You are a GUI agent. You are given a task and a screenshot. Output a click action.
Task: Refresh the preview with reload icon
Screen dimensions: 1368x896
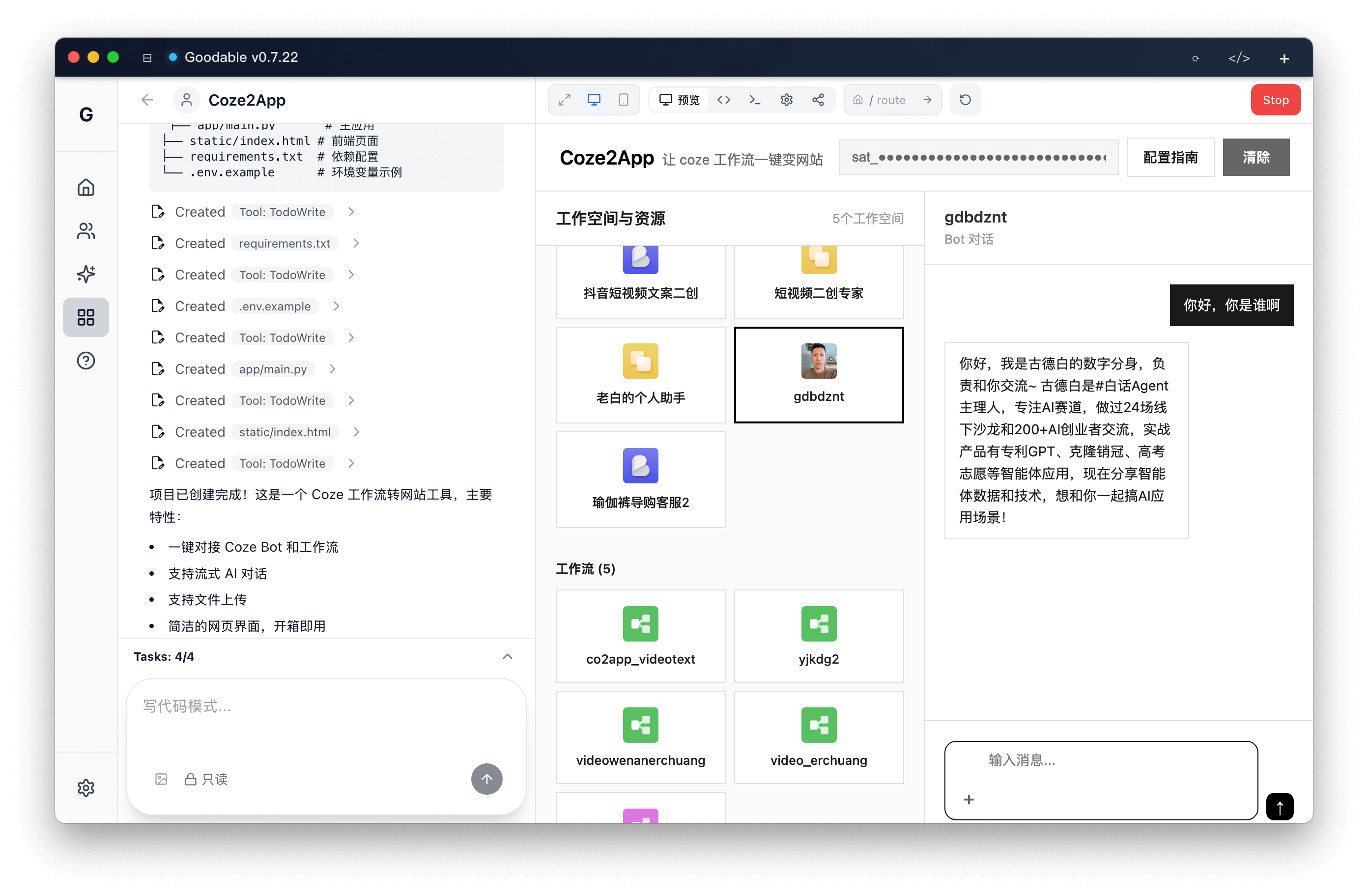(x=965, y=99)
